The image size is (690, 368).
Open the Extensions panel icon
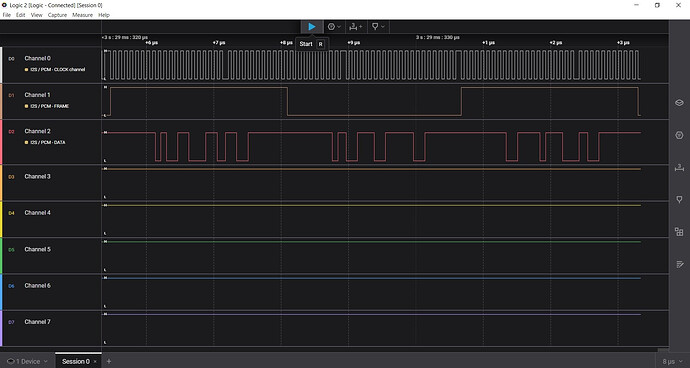point(679,232)
